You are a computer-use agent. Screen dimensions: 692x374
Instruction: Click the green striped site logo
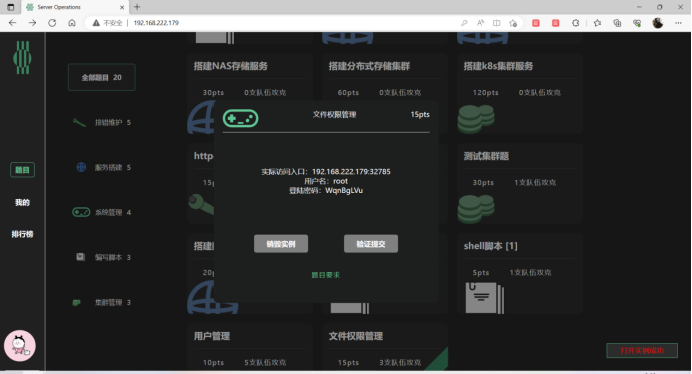click(22, 57)
